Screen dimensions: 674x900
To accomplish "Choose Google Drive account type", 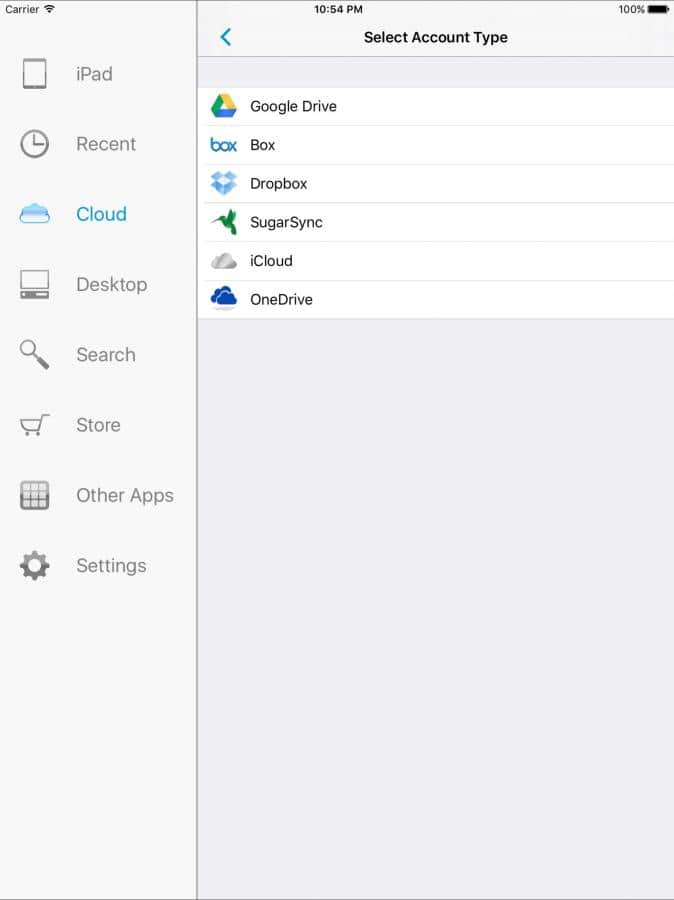I will (x=293, y=106).
